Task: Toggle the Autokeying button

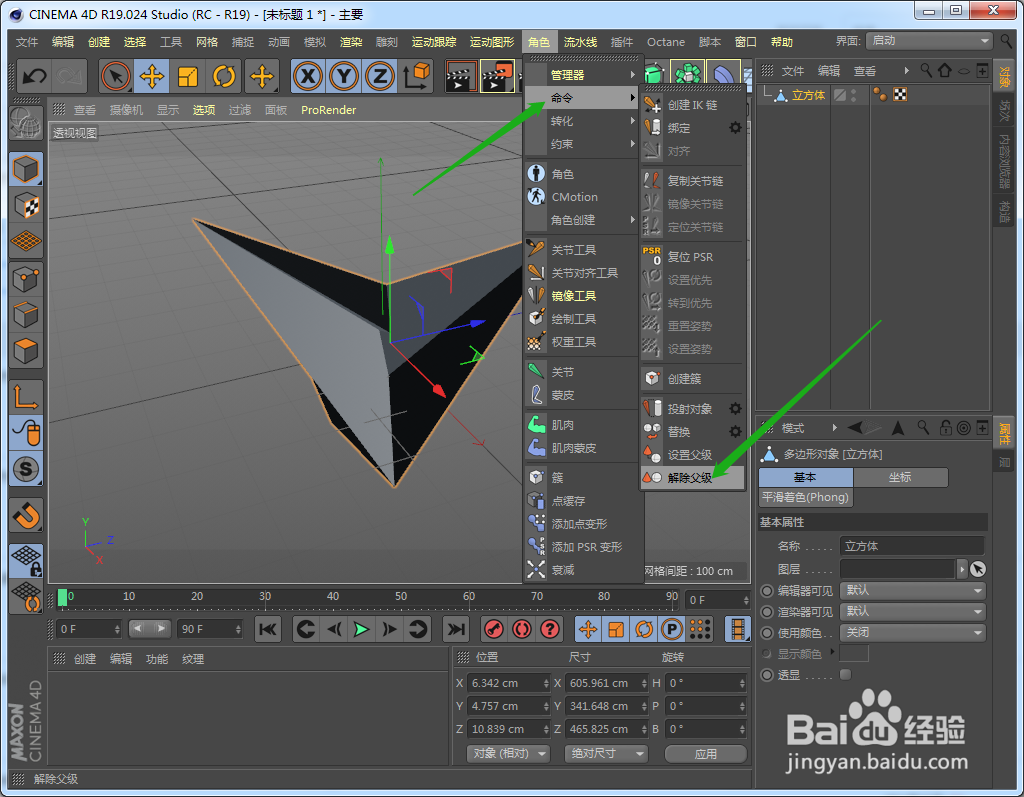Action: 522,629
